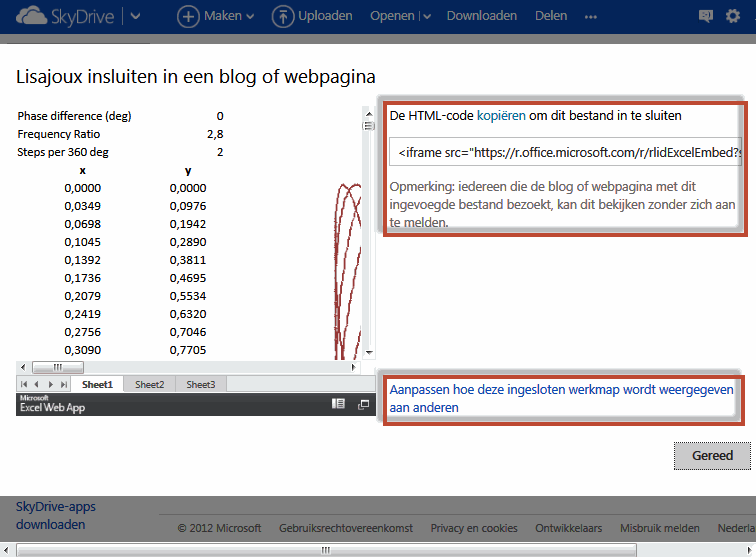Image resolution: width=756 pixels, height=557 pixels.
Task: Click Downloaden in the top bar
Action: pyautogui.click(x=482, y=16)
